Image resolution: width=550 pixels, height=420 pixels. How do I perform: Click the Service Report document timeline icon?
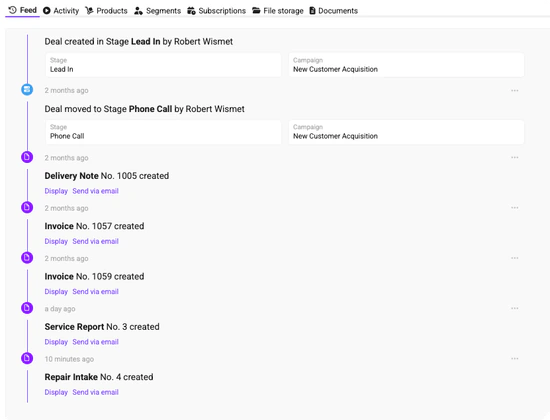tap(27, 308)
